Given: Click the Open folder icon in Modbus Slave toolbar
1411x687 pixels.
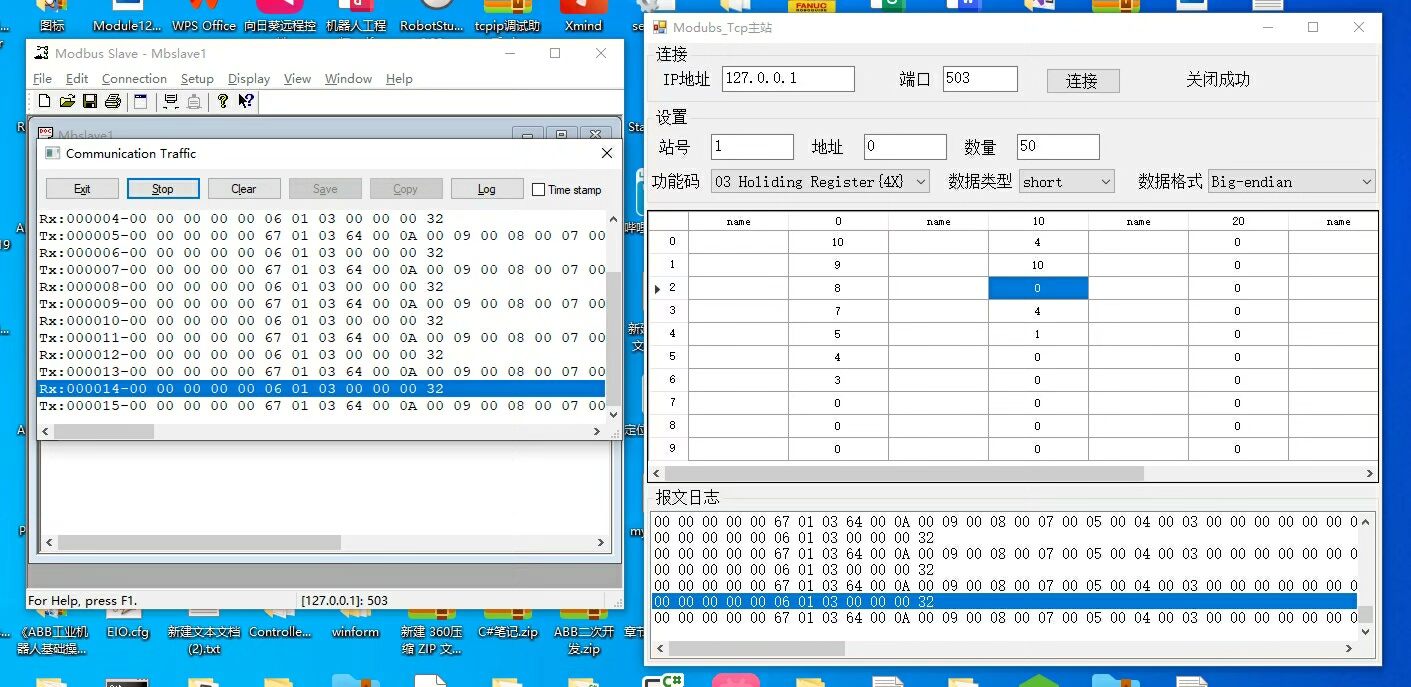Looking at the screenshot, I should pyautogui.click(x=67, y=101).
